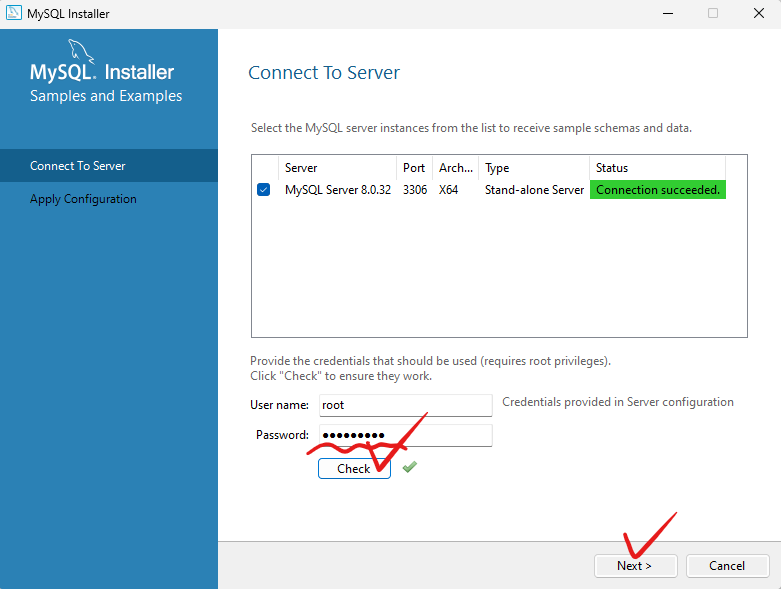781x589 pixels.
Task: Click the 'Stand-alone Server' type cell
Action: point(534,190)
